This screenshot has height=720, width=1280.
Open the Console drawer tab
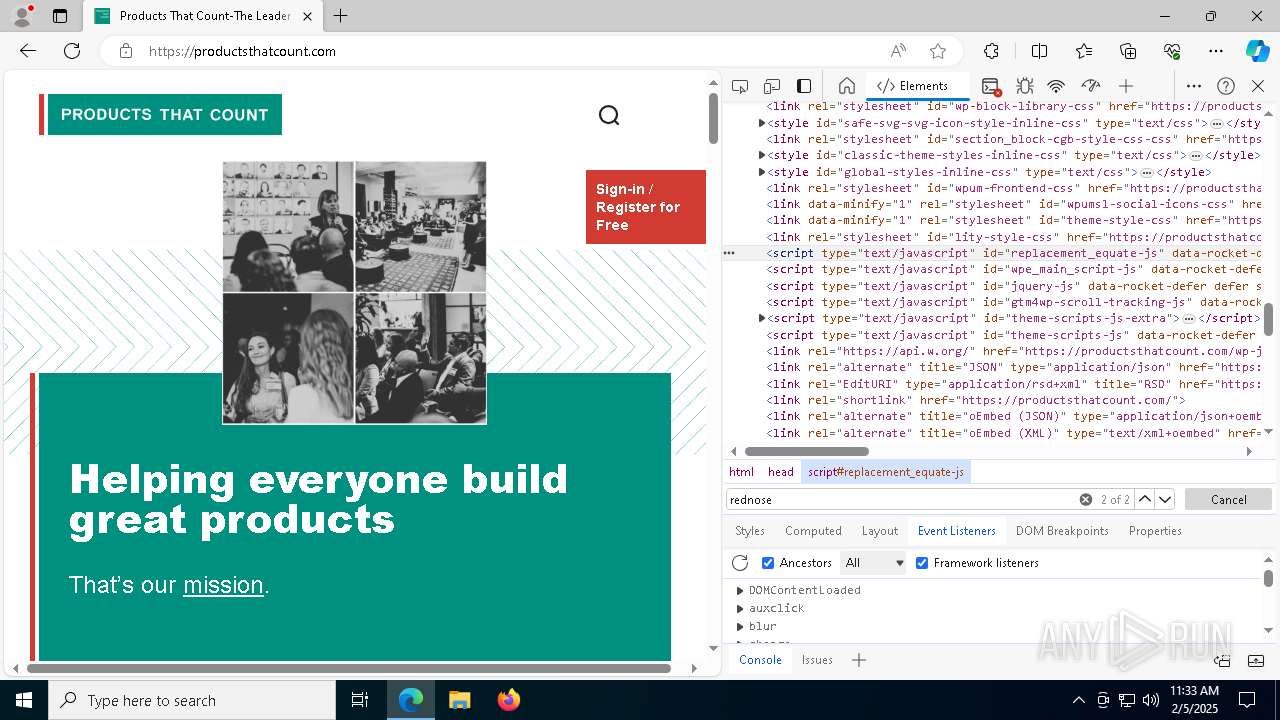pos(760,660)
